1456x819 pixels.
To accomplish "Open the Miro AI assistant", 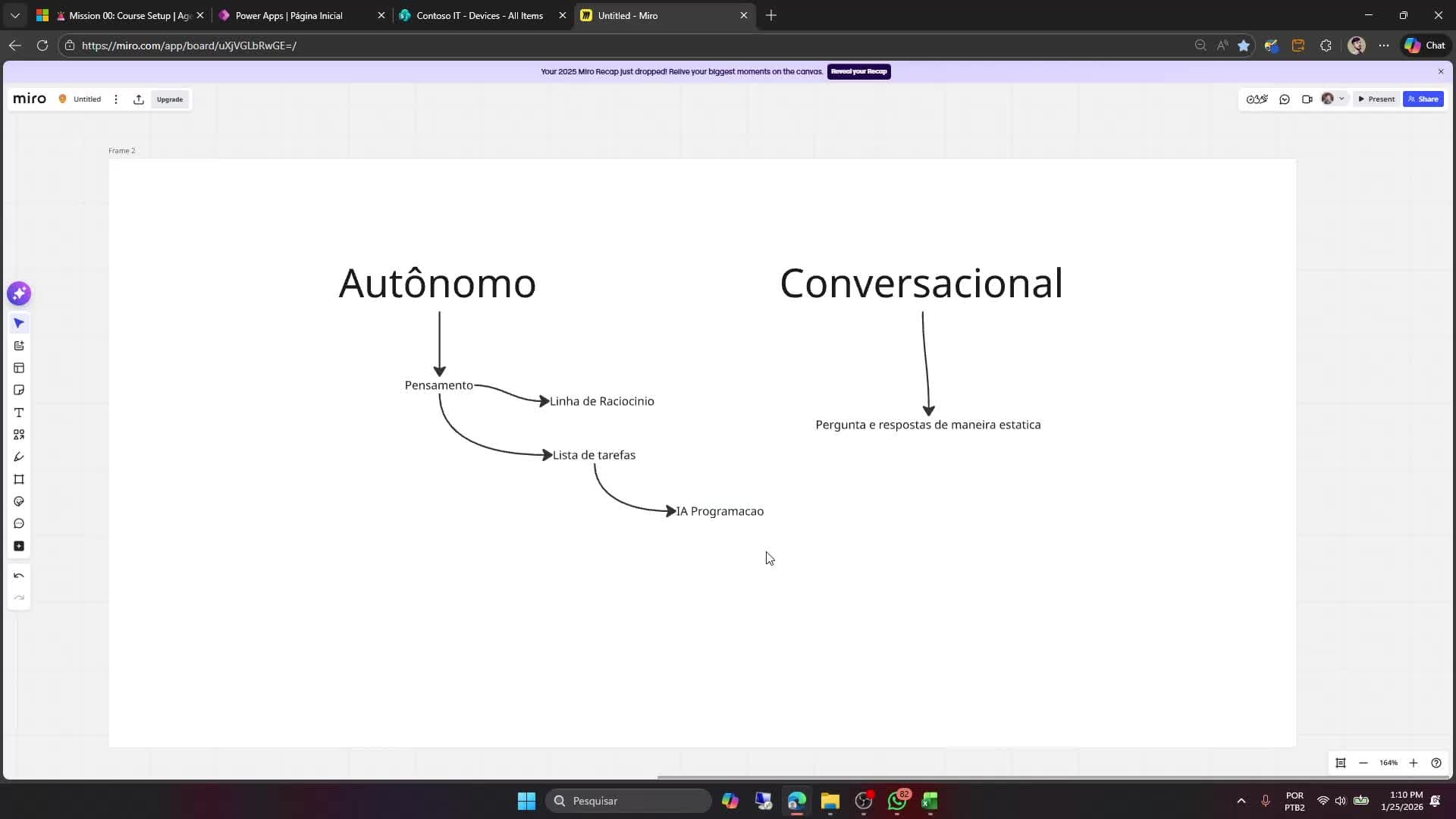I will point(19,293).
